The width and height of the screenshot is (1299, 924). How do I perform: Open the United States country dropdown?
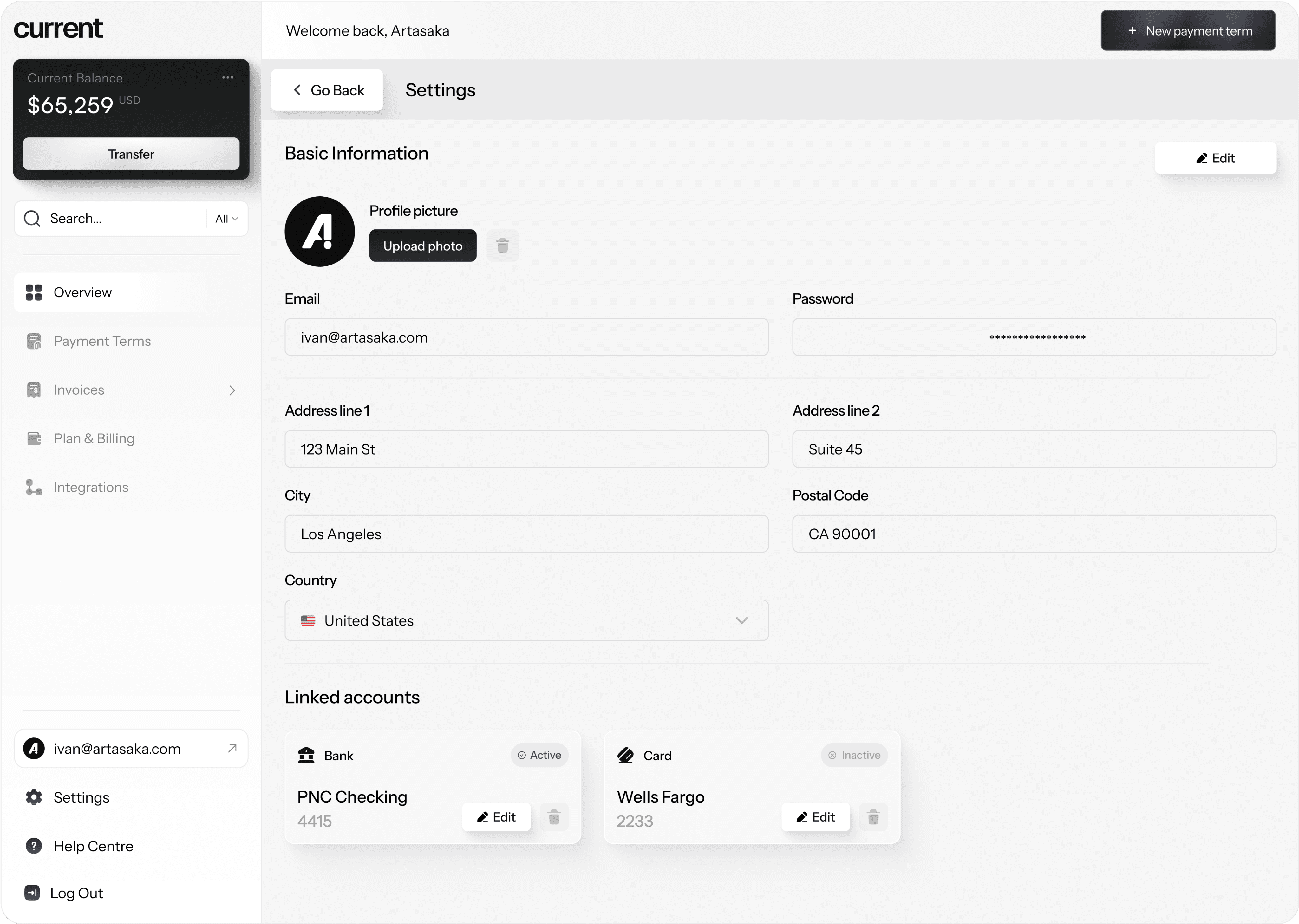pyautogui.click(x=526, y=620)
